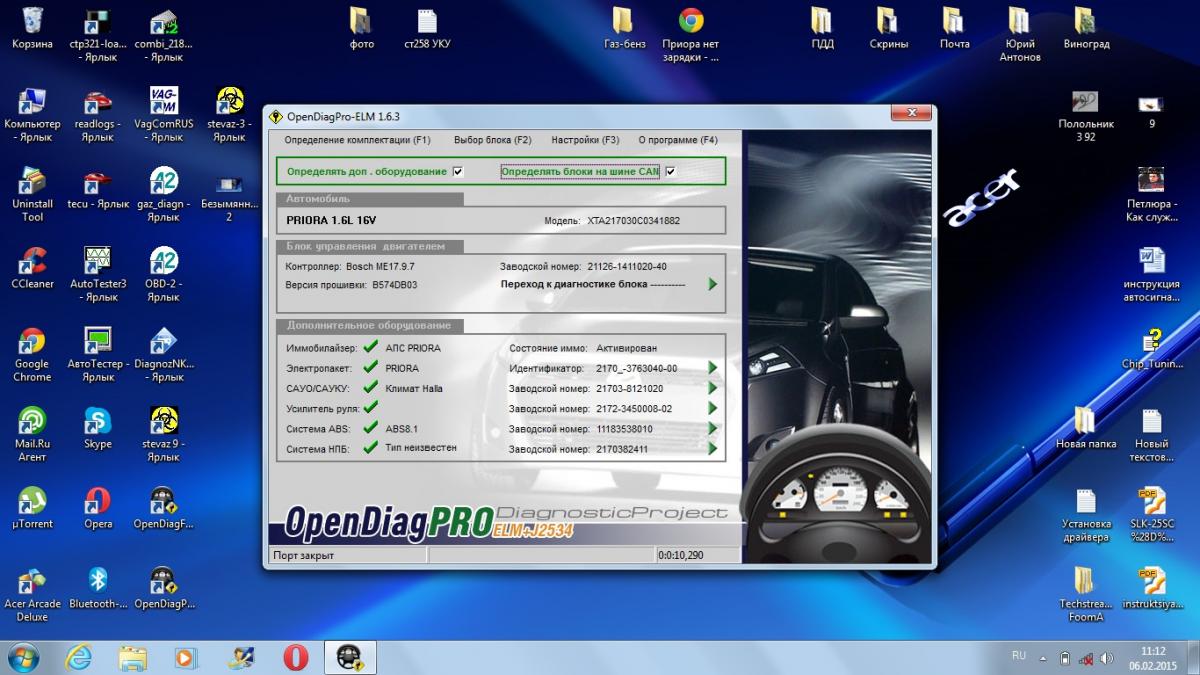Open the CCleaner desktop shortcut

click(32, 263)
